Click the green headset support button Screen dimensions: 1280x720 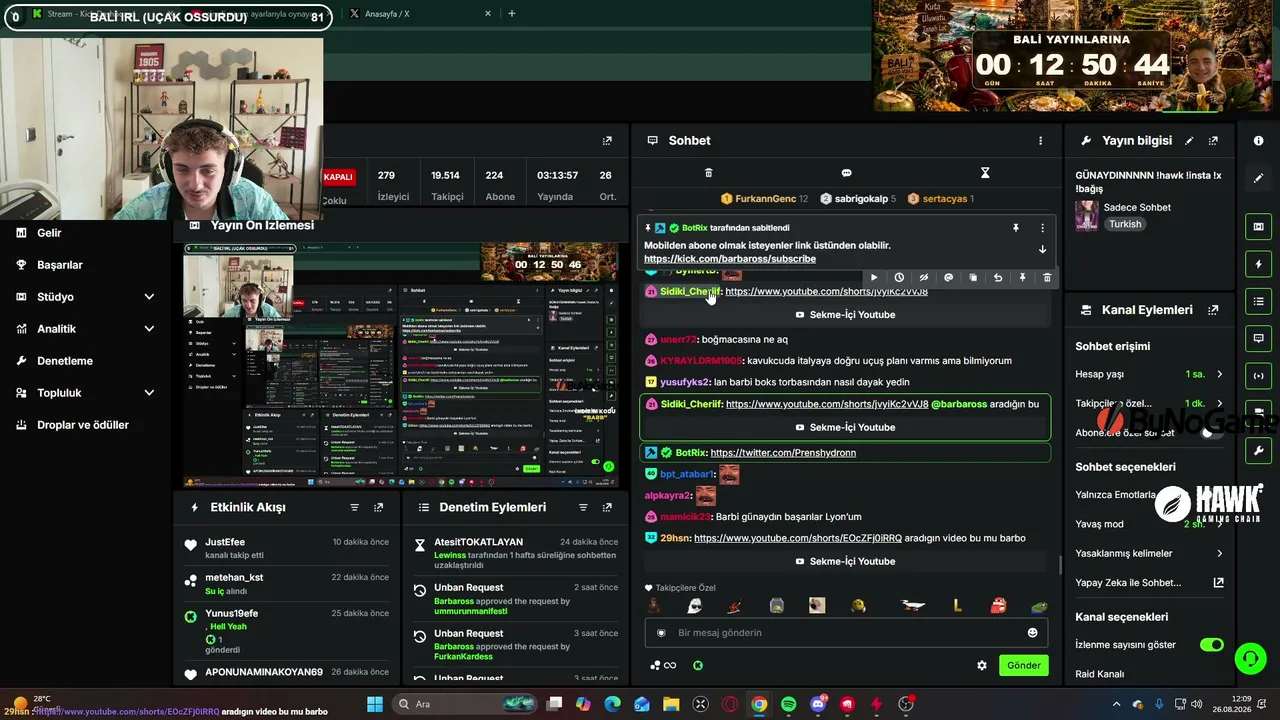tap(1250, 658)
